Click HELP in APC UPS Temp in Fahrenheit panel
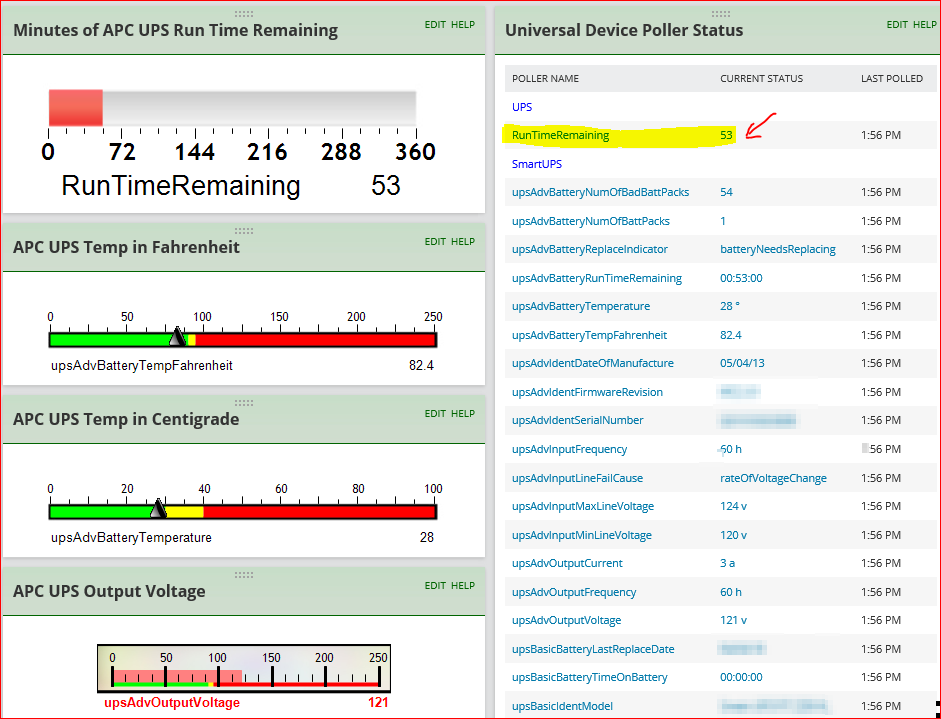 pos(463,241)
